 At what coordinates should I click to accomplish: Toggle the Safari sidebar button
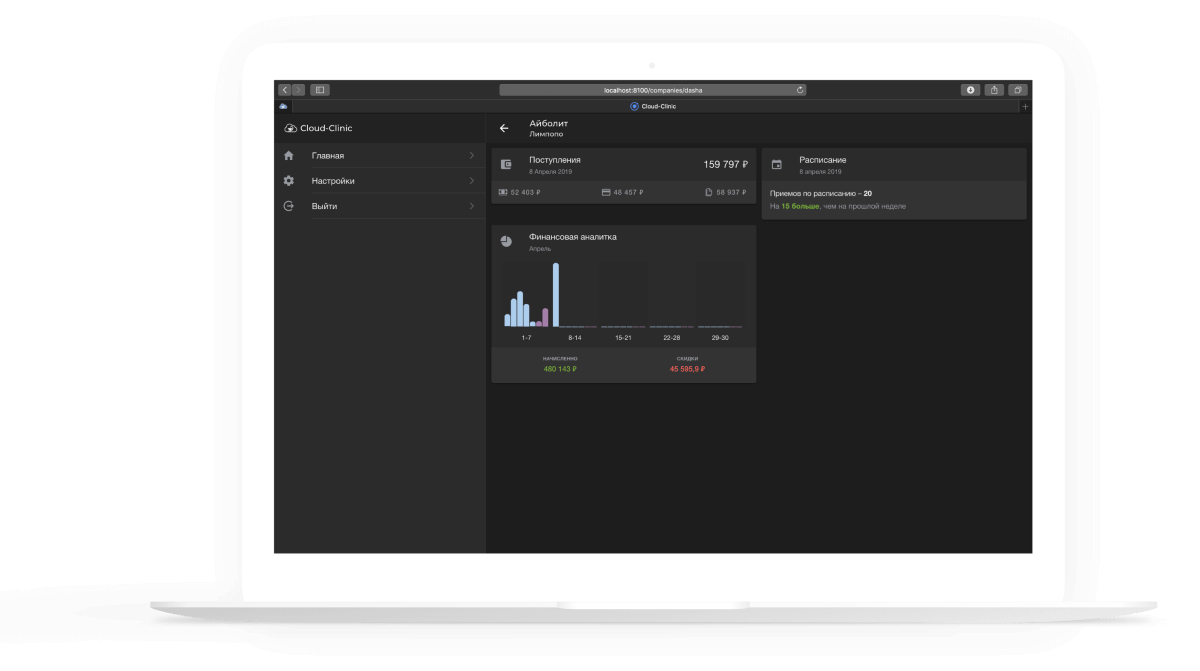pyautogui.click(x=320, y=90)
